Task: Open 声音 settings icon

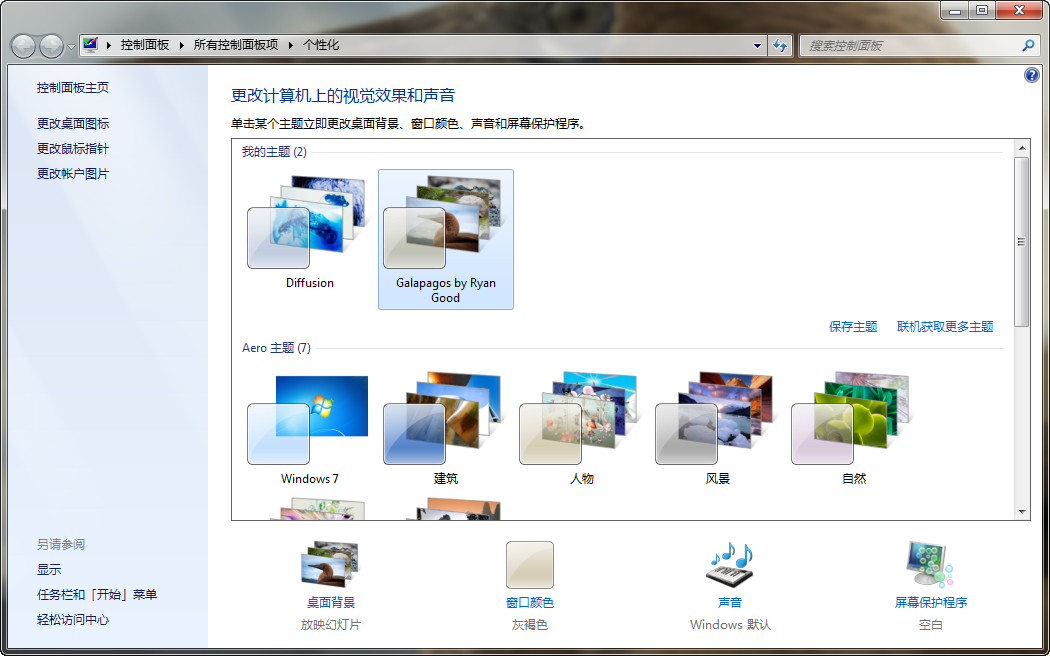Action: (x=730, y=565)
